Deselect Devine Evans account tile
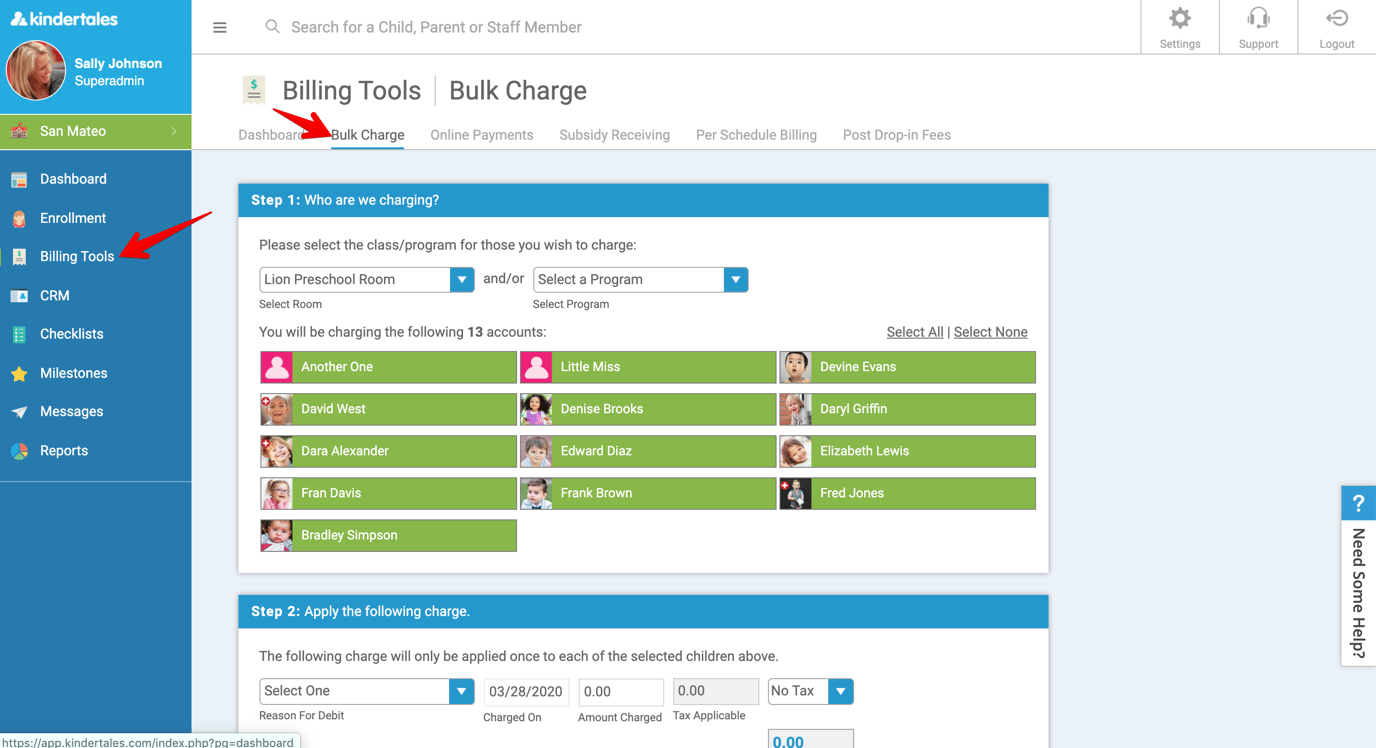Viewport: 1376px width, 748px height. pyautogui.click(x=907, y=367)
